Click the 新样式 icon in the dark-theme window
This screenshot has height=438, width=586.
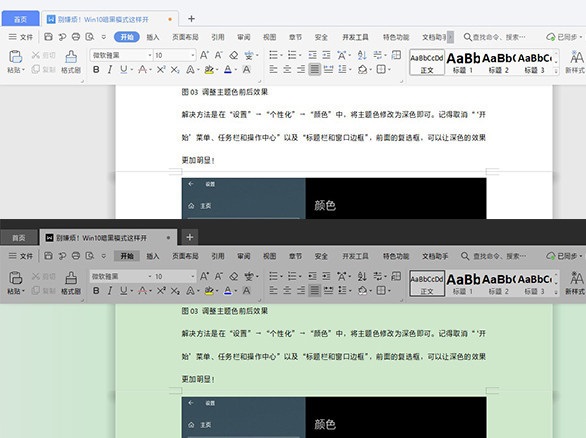[576, 278]
